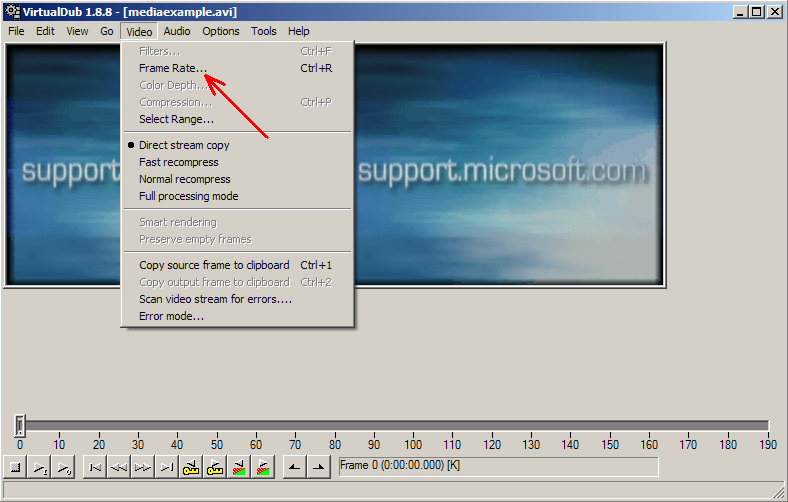Image resolution: width=788 pixels, height=502 pixels.
Task: Open the File menu
Action: [16, 31]
